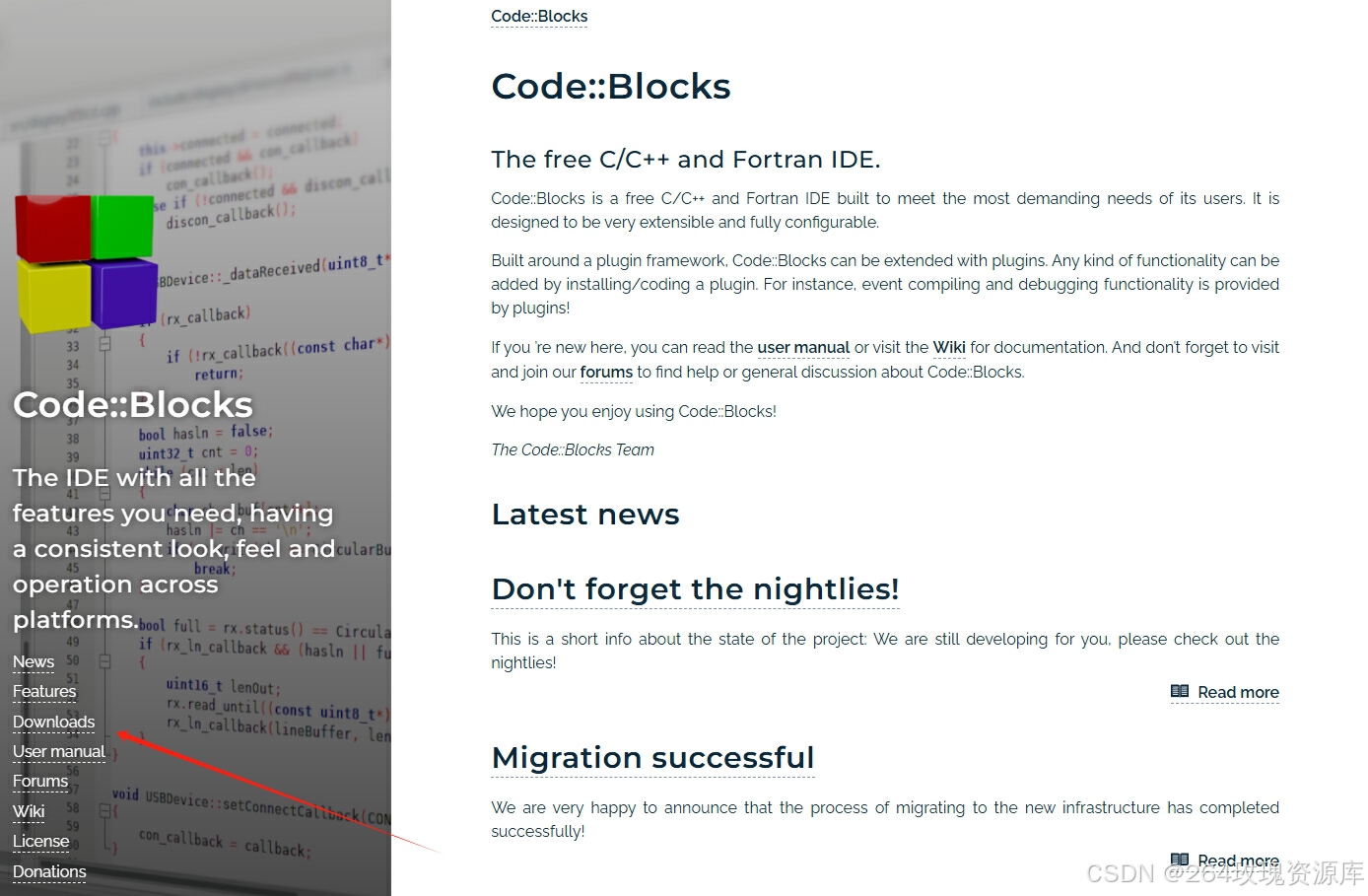View the License page
1368x896 pixels.
tap(41, 842)
